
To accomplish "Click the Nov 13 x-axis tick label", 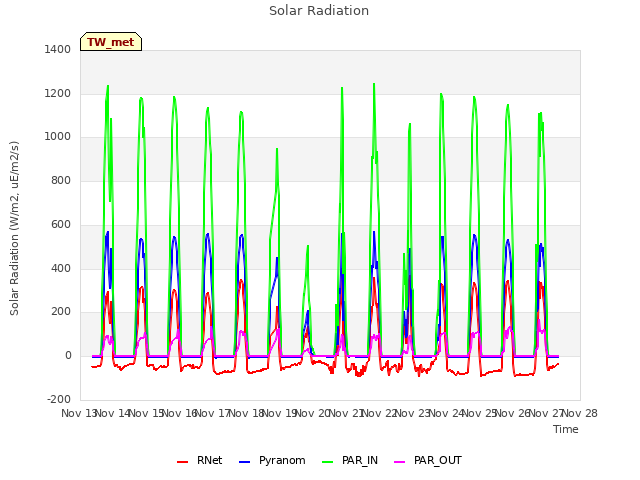I will (79, 413).
